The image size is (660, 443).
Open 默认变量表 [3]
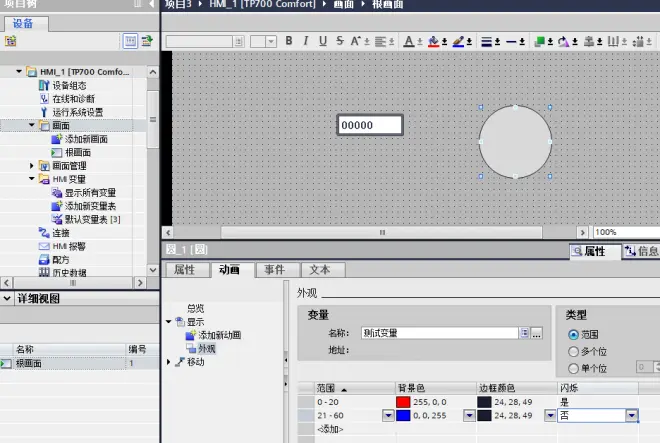[x=92, y=219]
